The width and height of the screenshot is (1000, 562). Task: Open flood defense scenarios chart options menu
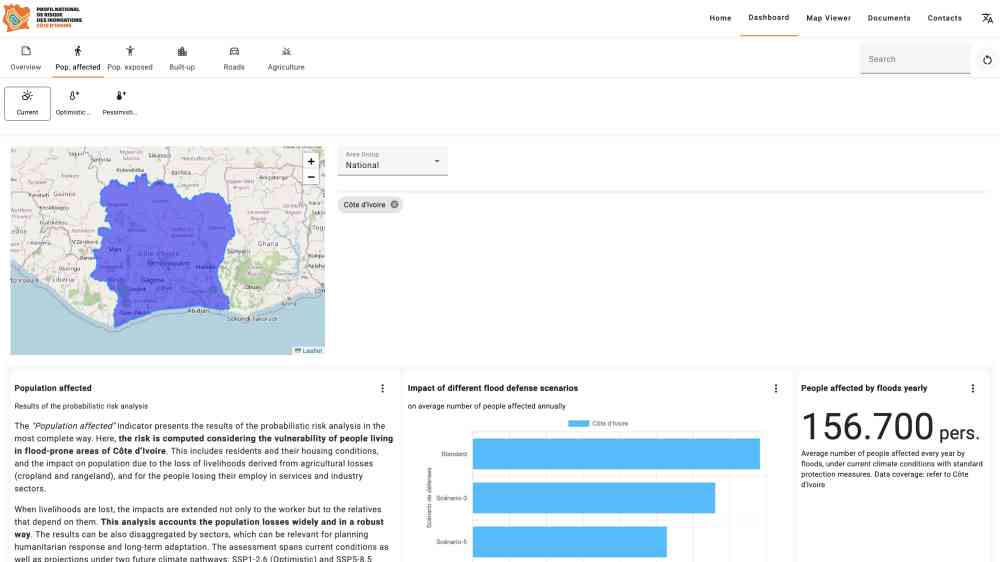(x=776, y=388)
